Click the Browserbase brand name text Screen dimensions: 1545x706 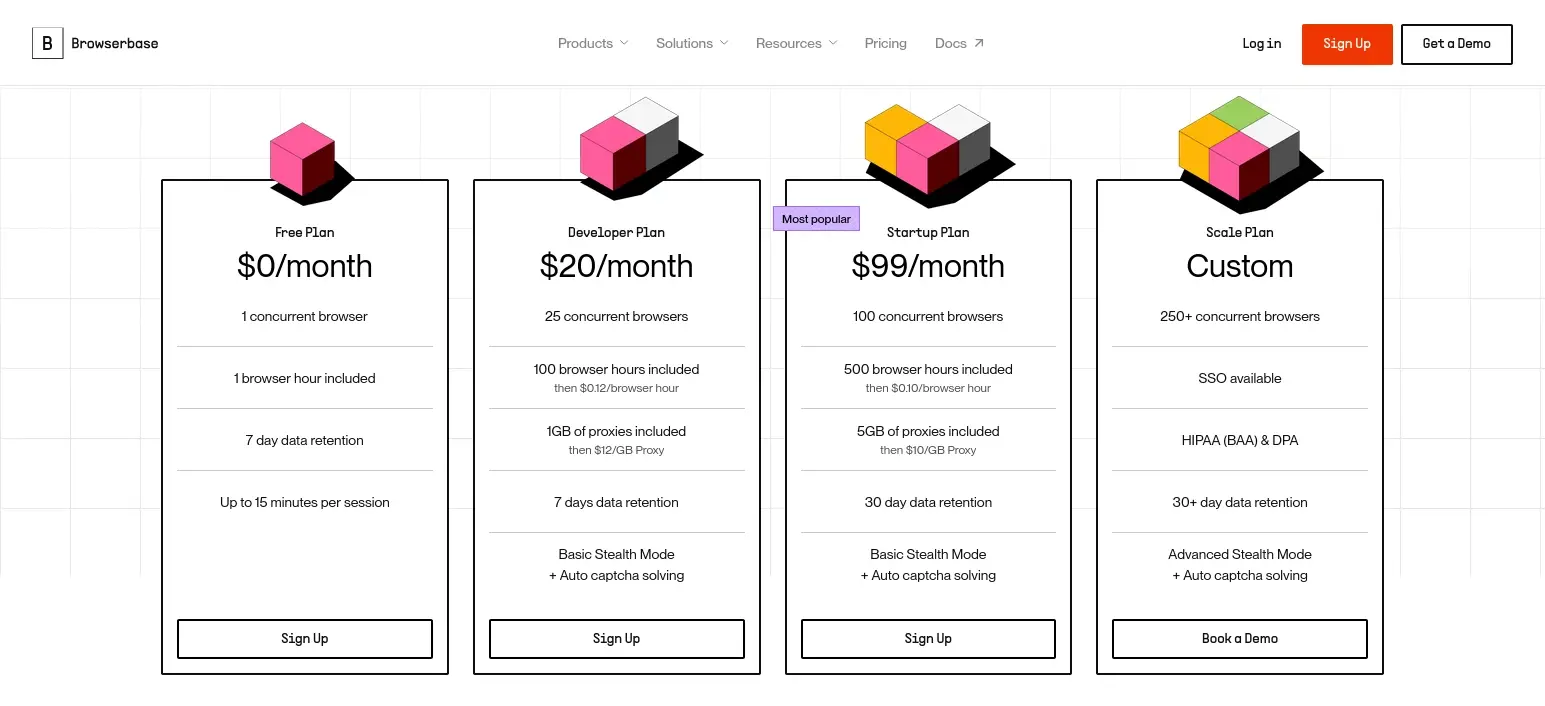tap(115, 44)
